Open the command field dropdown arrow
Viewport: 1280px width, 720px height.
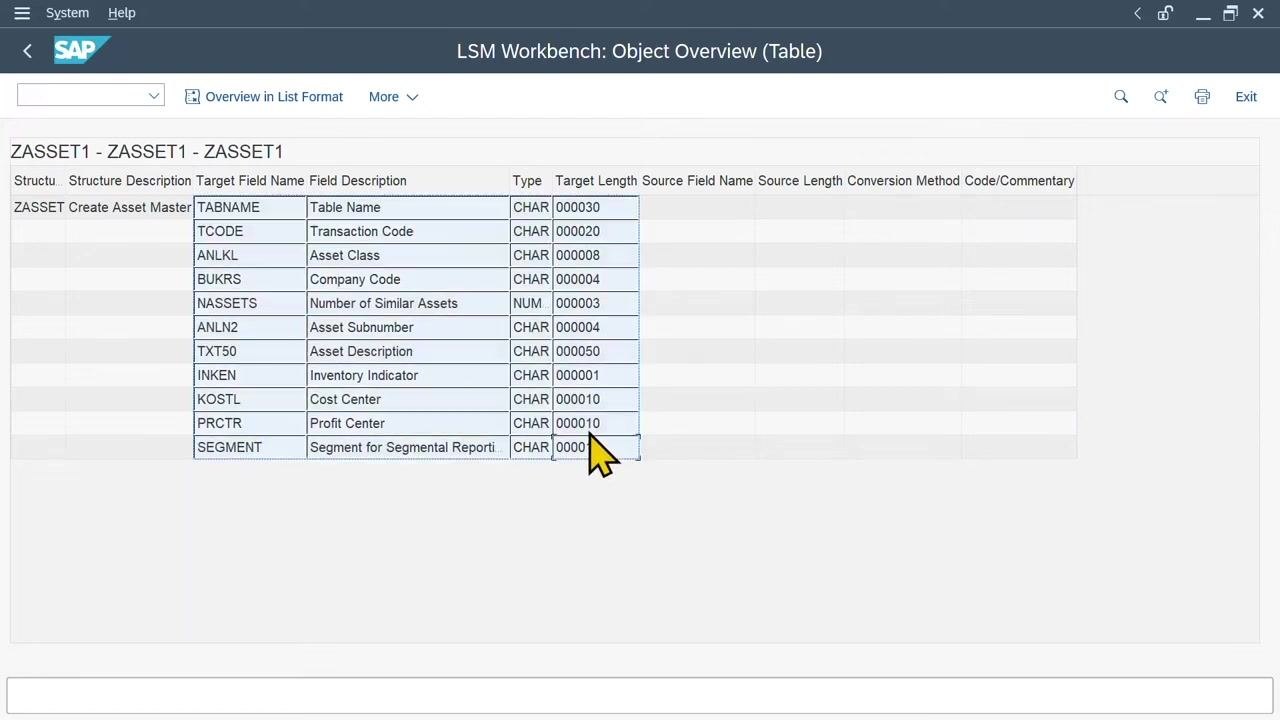click(x=154, y=96)
